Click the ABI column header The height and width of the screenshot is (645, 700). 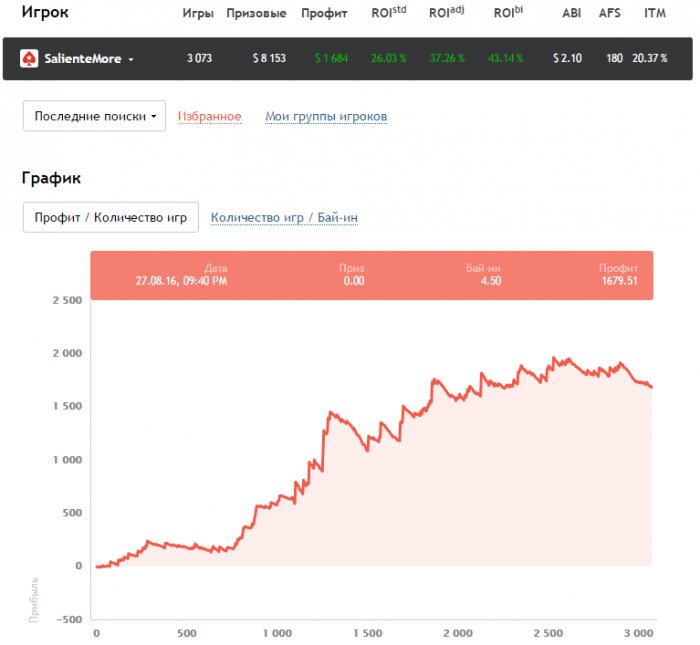click(571, 14)
